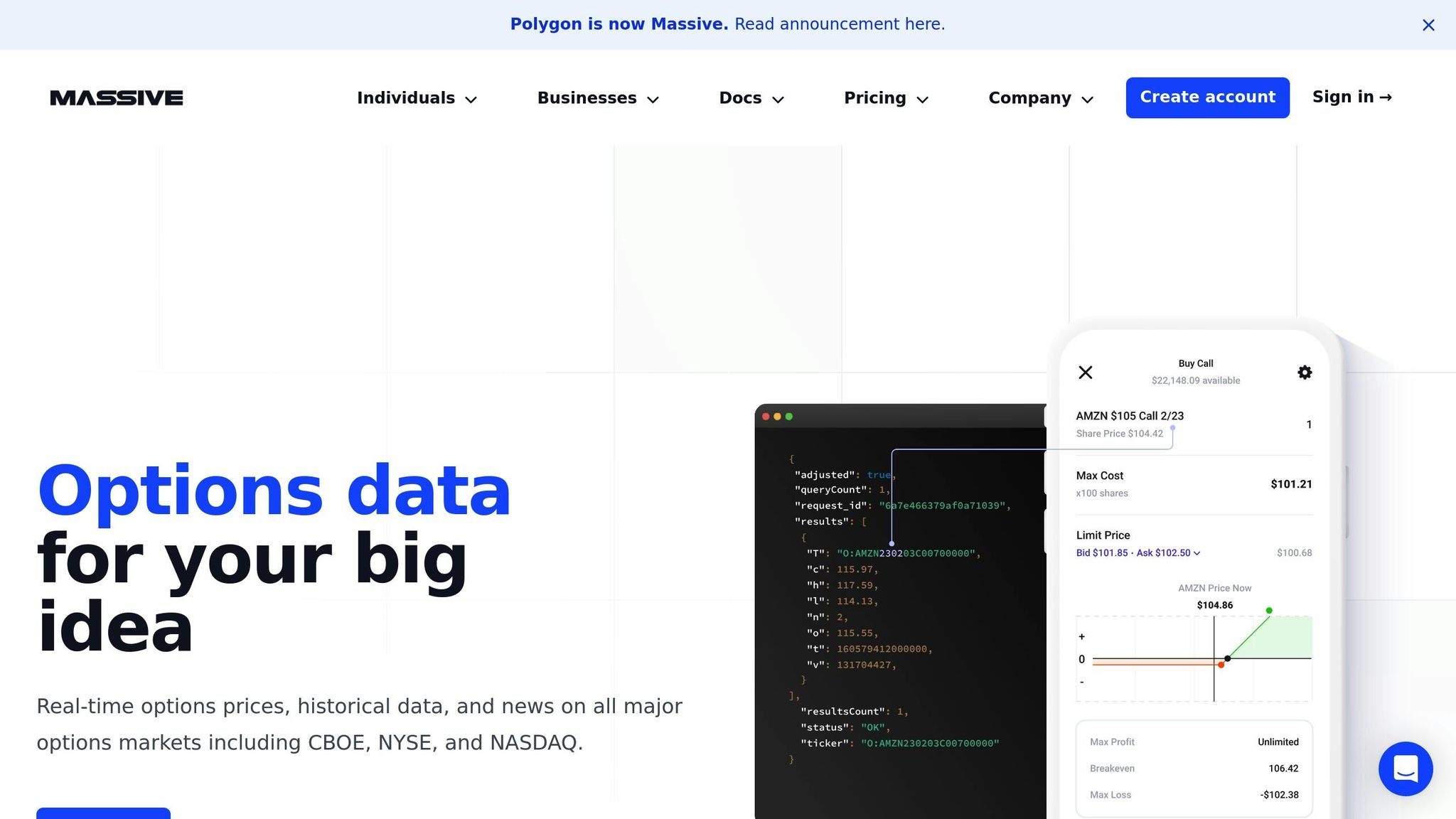Dismiss the Polygon announcement banner
This screenshot has height=819, width=1456.
(1428, 25)
